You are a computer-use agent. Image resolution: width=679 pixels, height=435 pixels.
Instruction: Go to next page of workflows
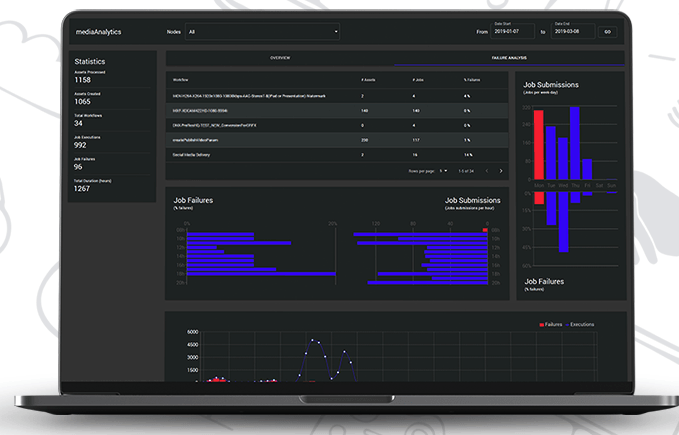501,171
